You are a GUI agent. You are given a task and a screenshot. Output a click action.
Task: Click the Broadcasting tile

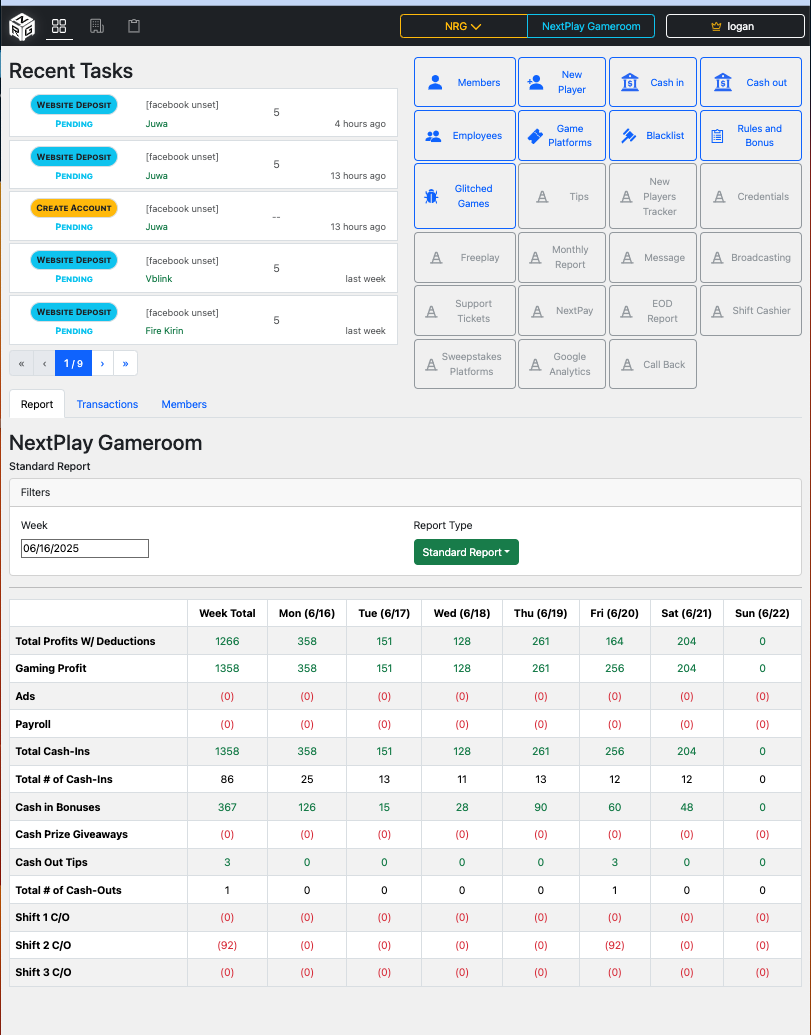click(x=751, y=257)
